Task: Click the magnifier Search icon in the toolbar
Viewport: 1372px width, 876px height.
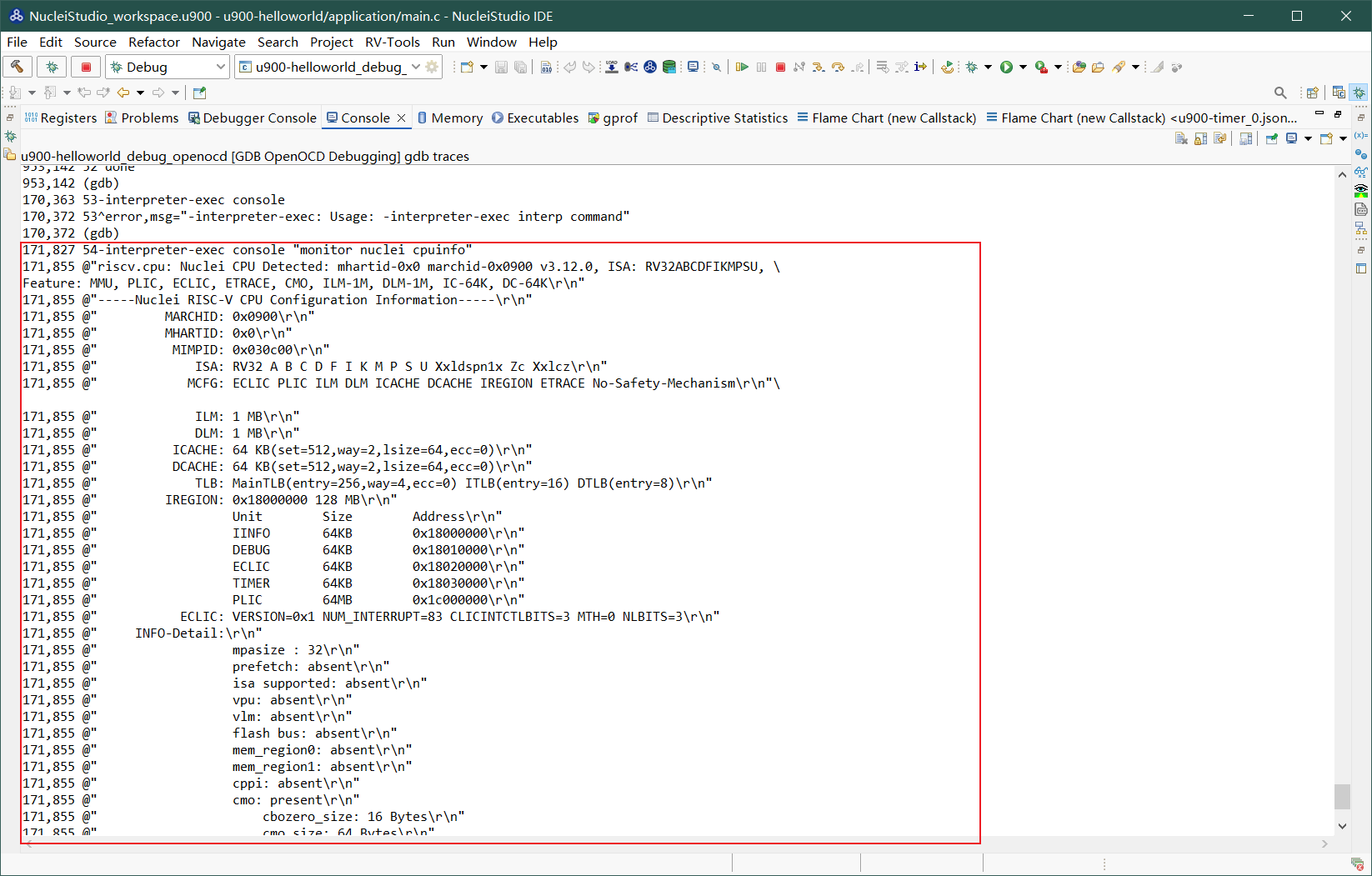Action: [1280, 93]
